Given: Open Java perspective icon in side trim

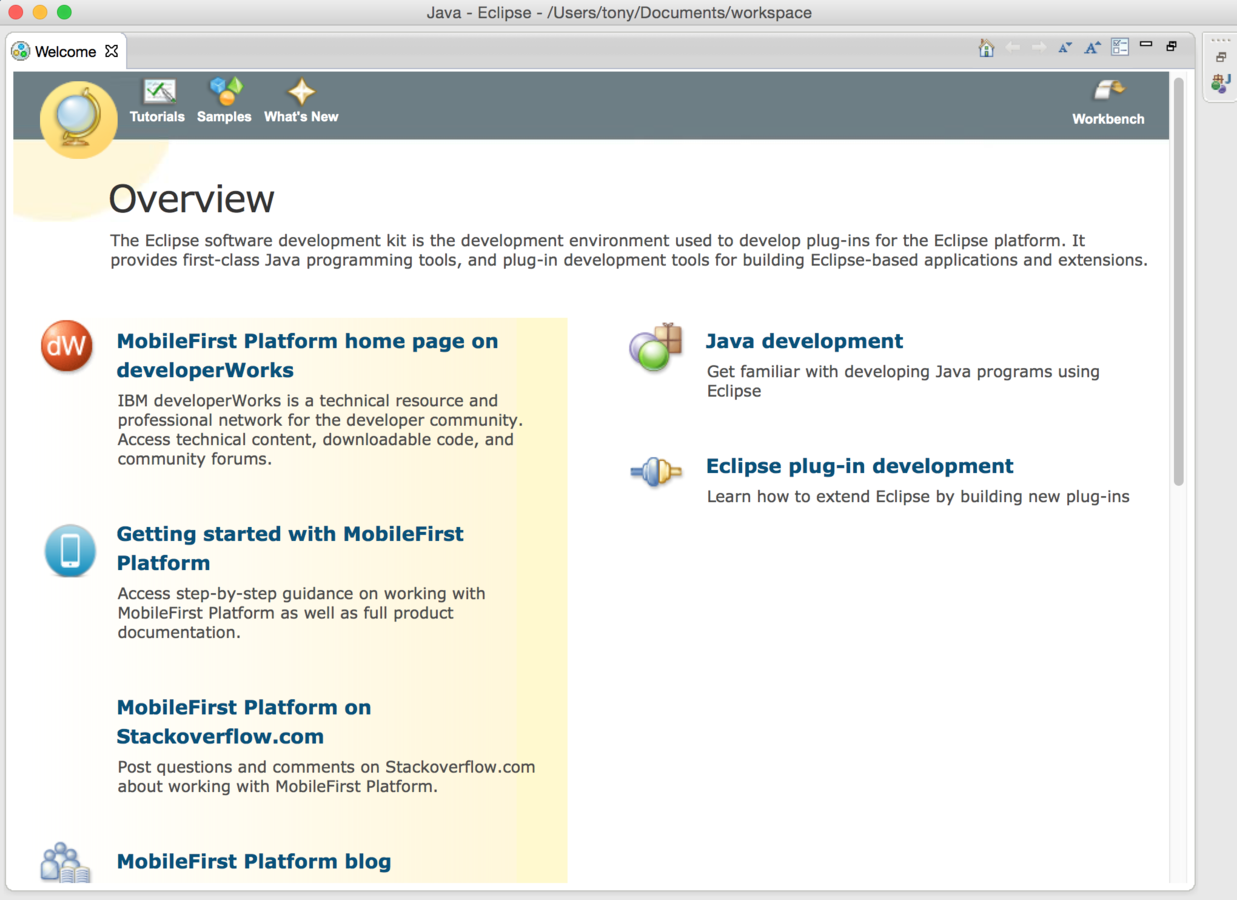Looking at the screenshot, I should [x=1220, y=84].
